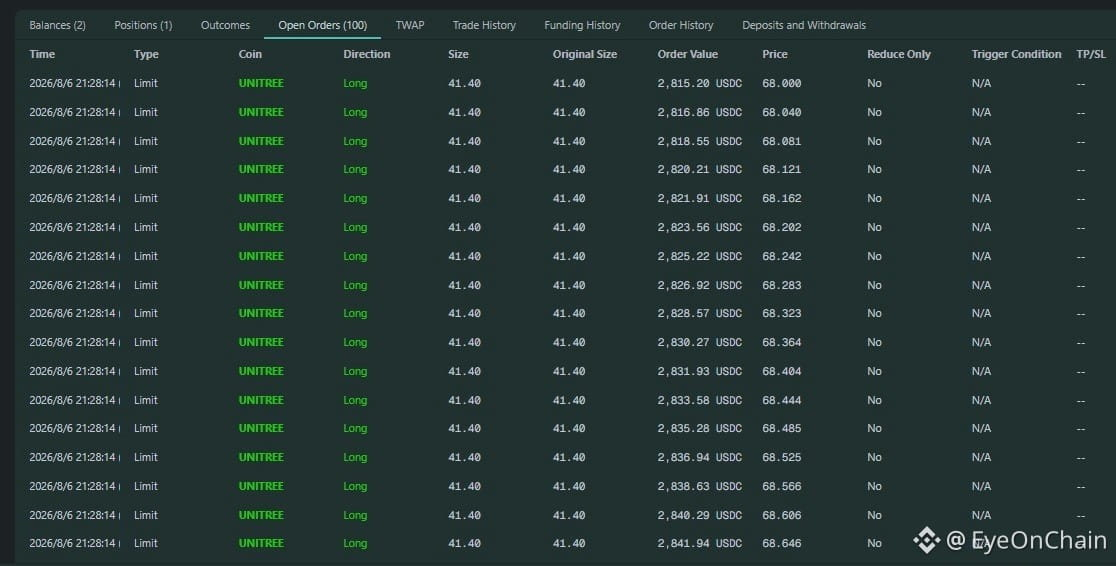Click the price 68.323
1116x566 pixels.
781,313
